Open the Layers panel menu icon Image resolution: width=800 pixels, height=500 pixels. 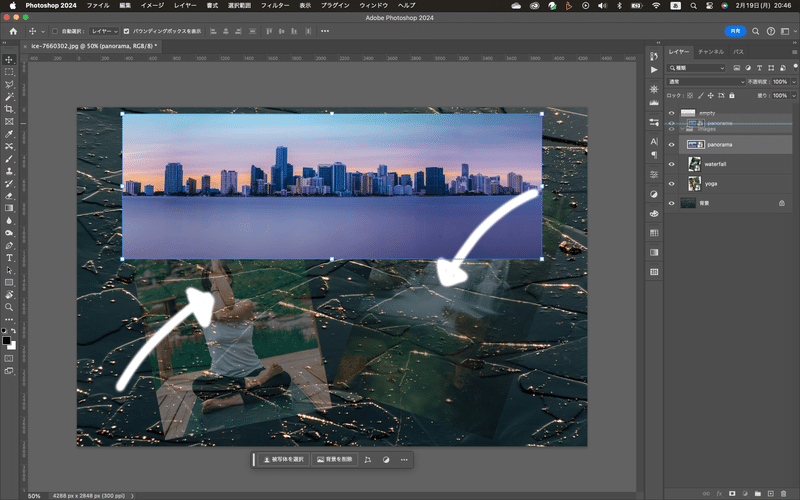coord(794,52)
